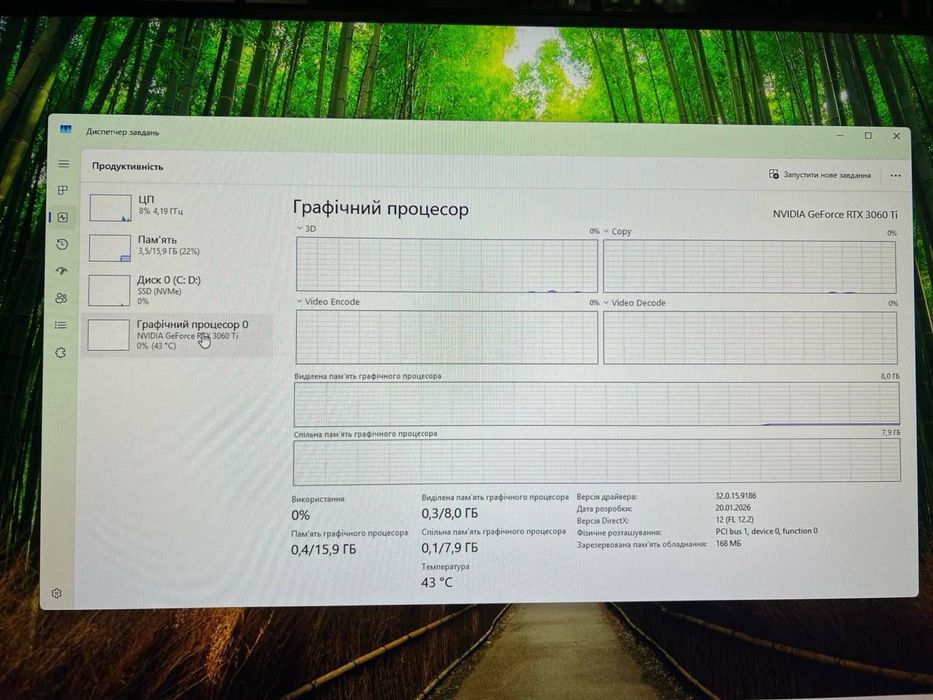
Task: Open the Processes page icon
Action: click(x=62, y=190)
